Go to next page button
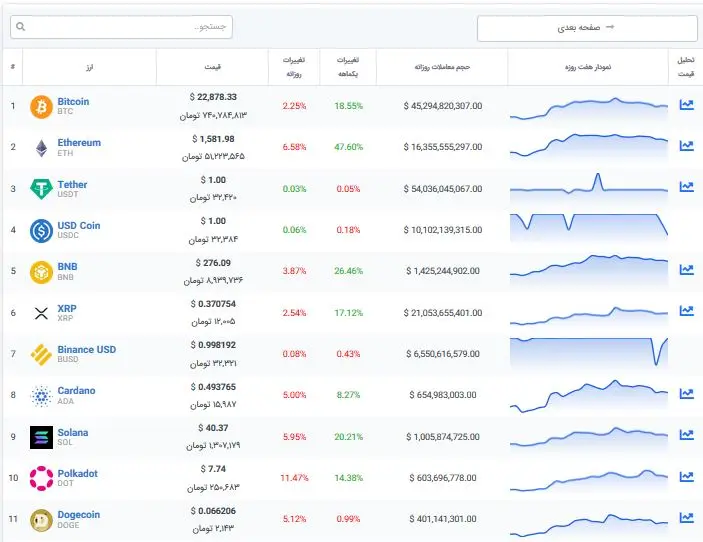703x542 pixels. click(x=587, y=28)
